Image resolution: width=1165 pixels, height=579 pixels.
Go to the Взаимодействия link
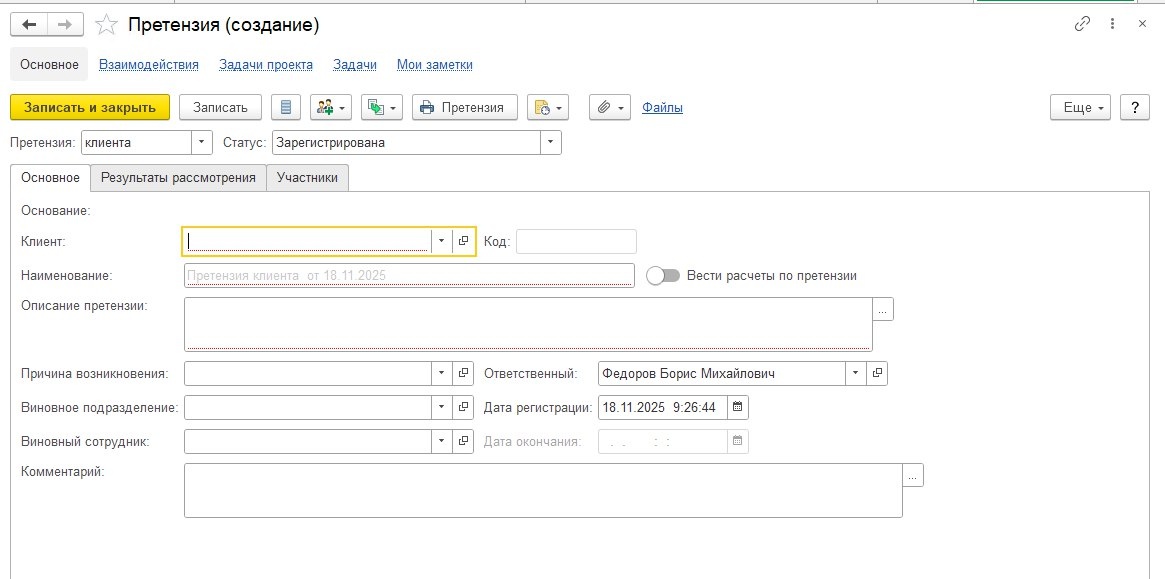tap(149, 65)
